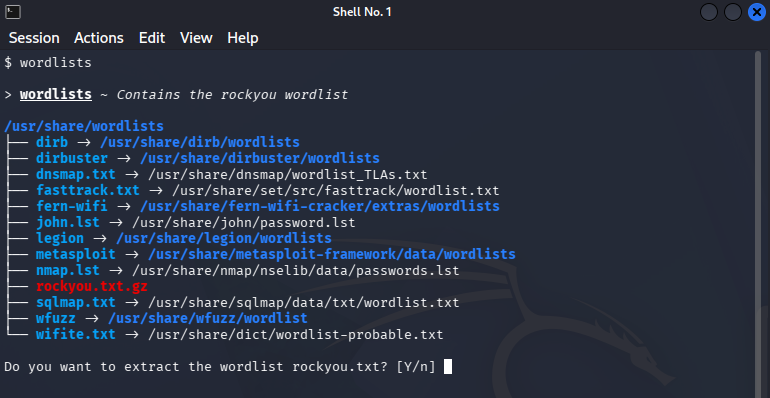The height and width of the screenshot is (398, 770).
Task: Select the 'fern-wifi' tree entry
Action: [x=72, y=206]
